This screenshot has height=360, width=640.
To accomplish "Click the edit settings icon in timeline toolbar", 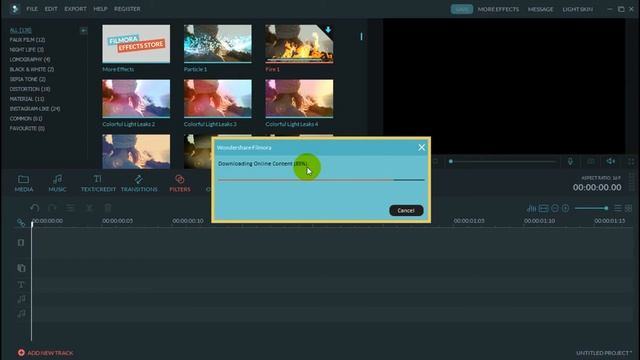I will click(x=71, y=208).
